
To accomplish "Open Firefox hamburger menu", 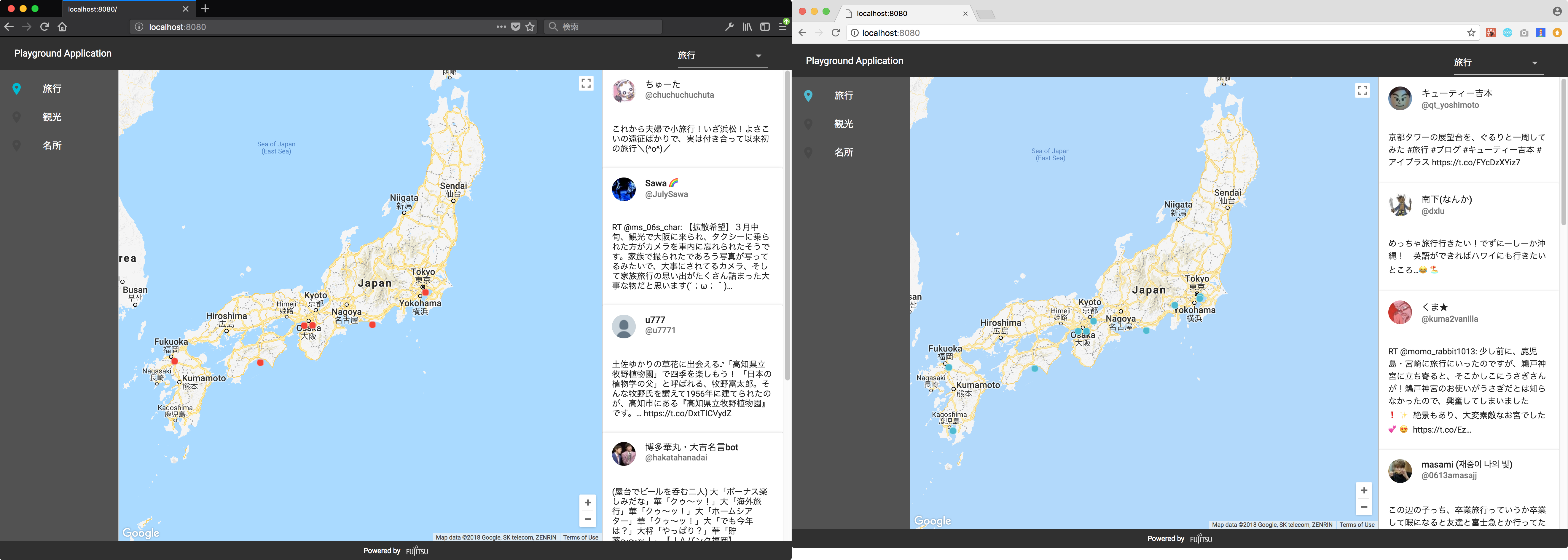I will coord(783,27).
